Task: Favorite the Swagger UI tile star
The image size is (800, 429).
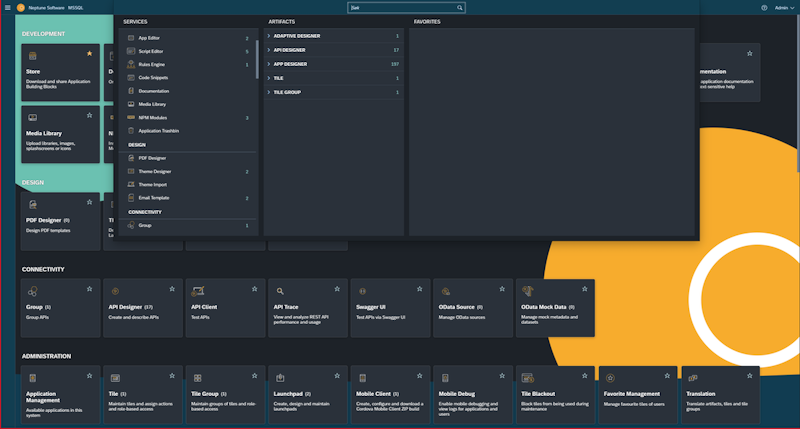Action: pos(419,289)
